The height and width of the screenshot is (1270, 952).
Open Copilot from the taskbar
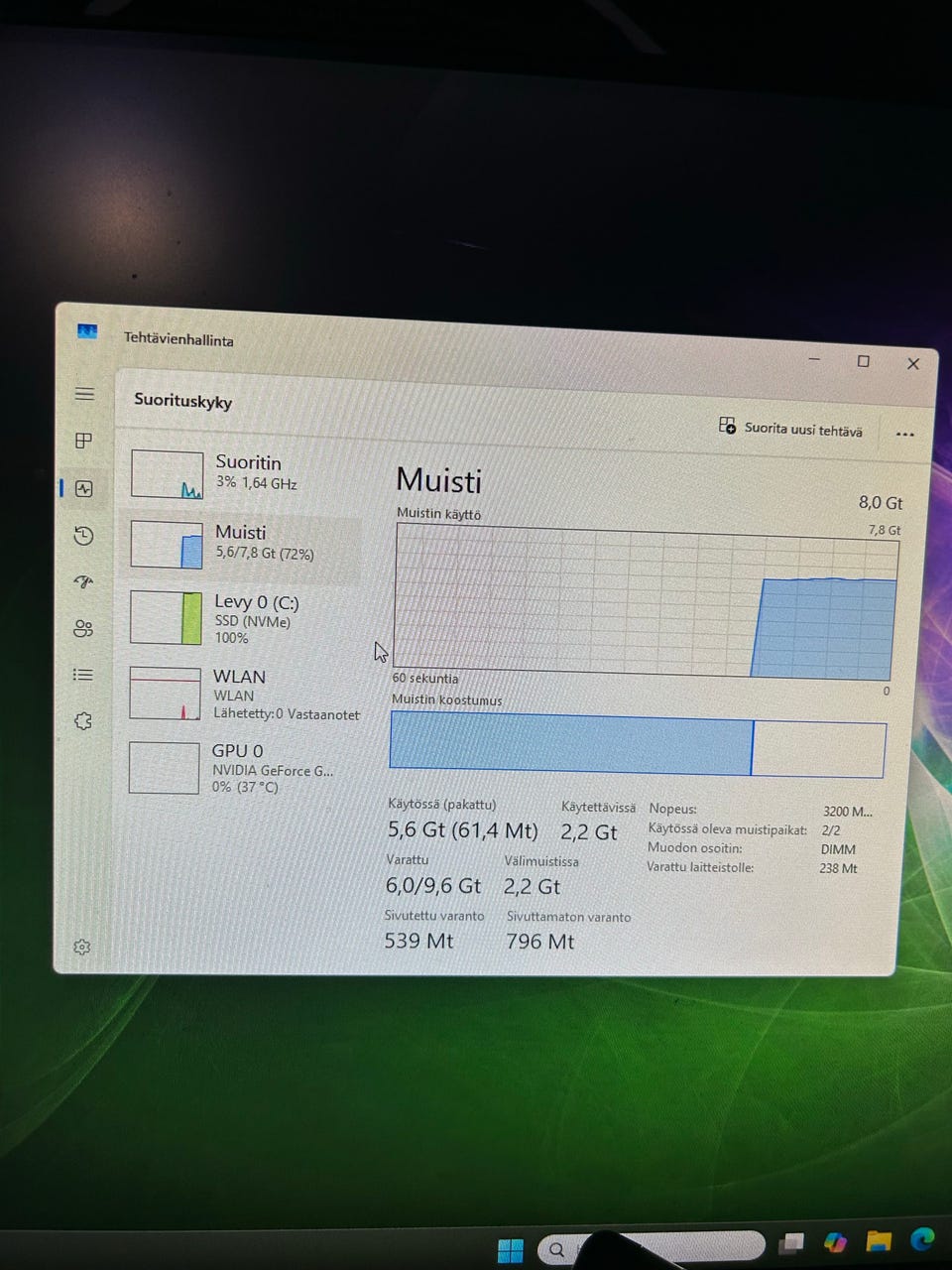(835, 1241)
